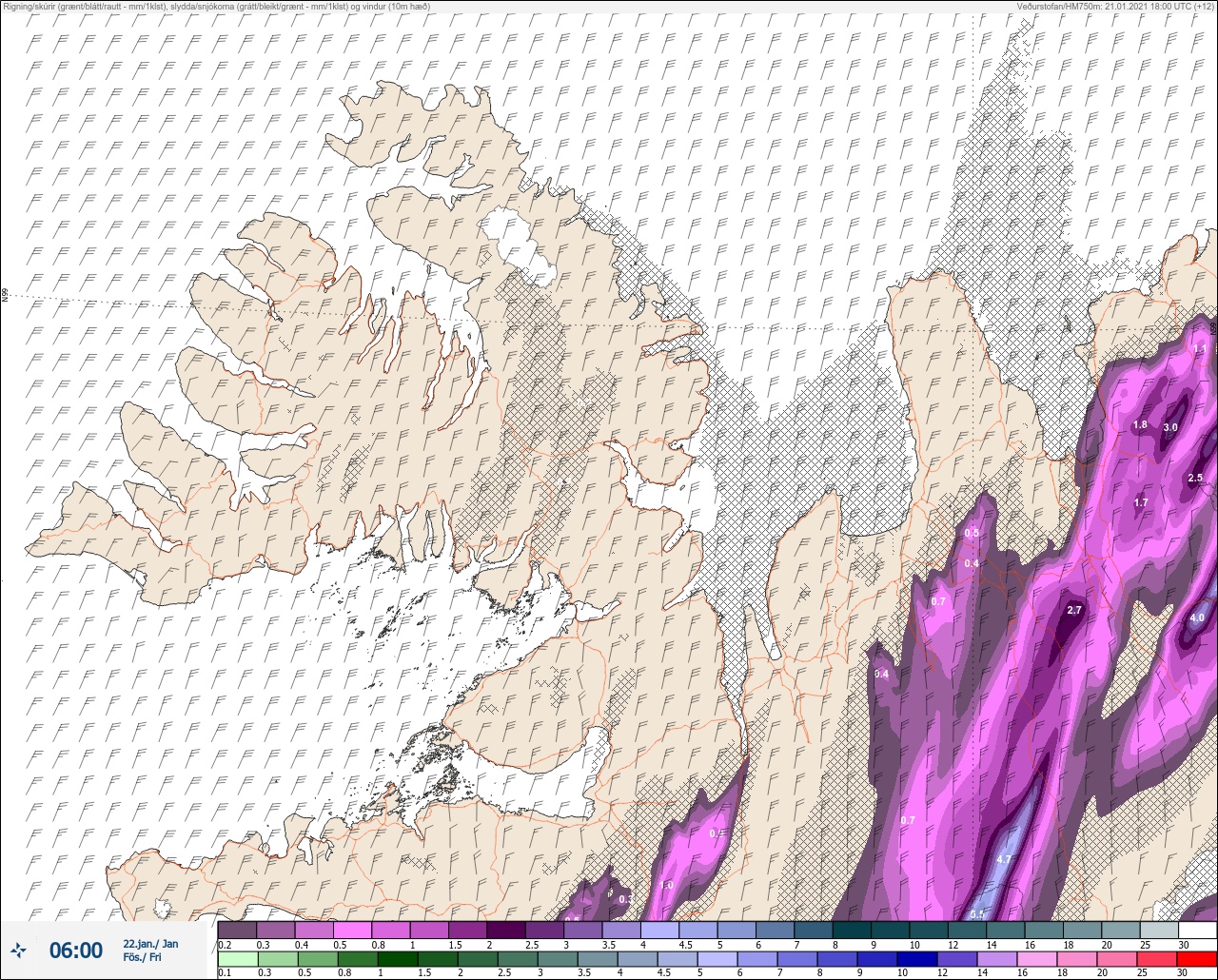Screen dimensions: 1218x980
Task: Select the 06:00 forecast time label
Action: tap(75, 950)
